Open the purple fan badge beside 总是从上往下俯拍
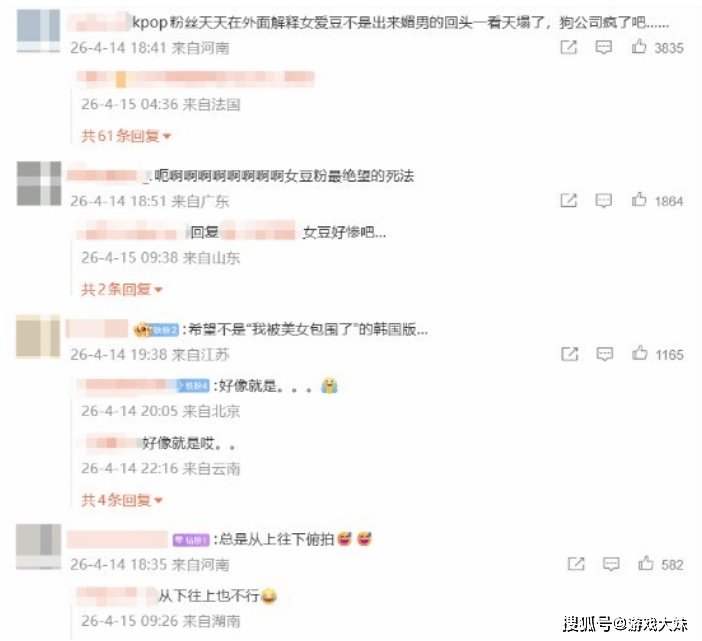 coord(191,540)
